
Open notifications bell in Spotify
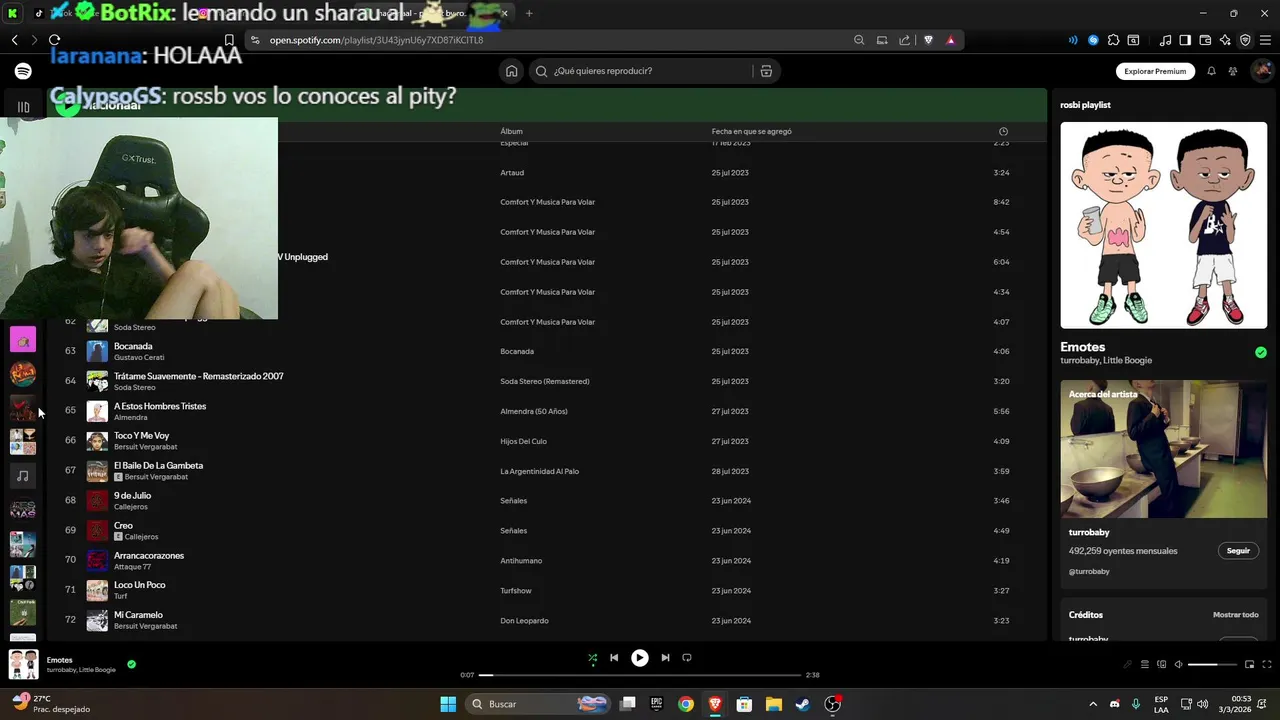1211,71
